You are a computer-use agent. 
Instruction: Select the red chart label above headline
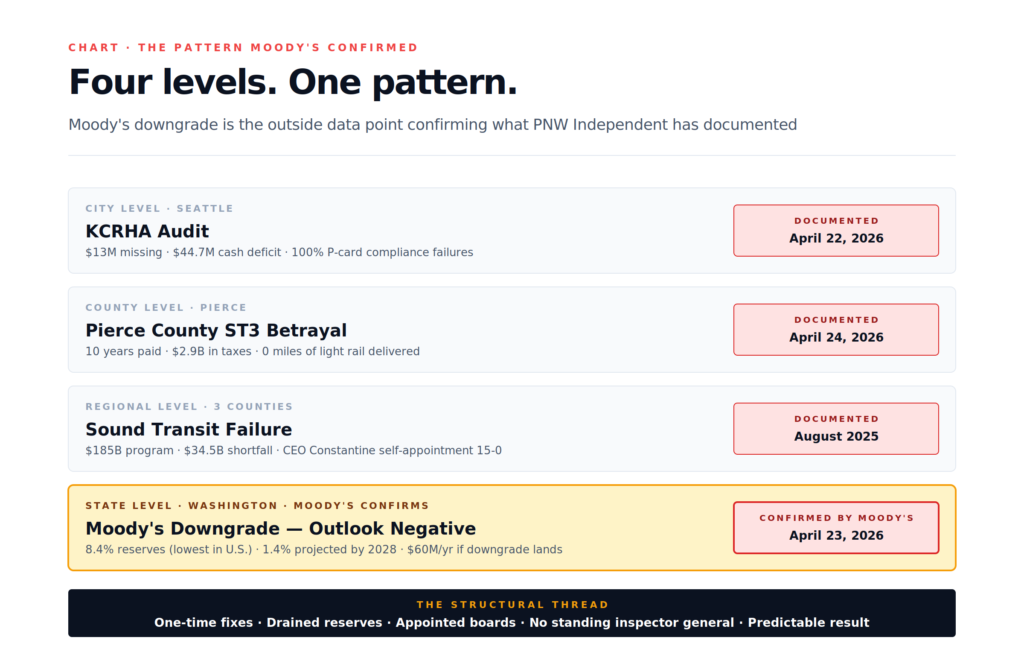[x=243, y=48]
